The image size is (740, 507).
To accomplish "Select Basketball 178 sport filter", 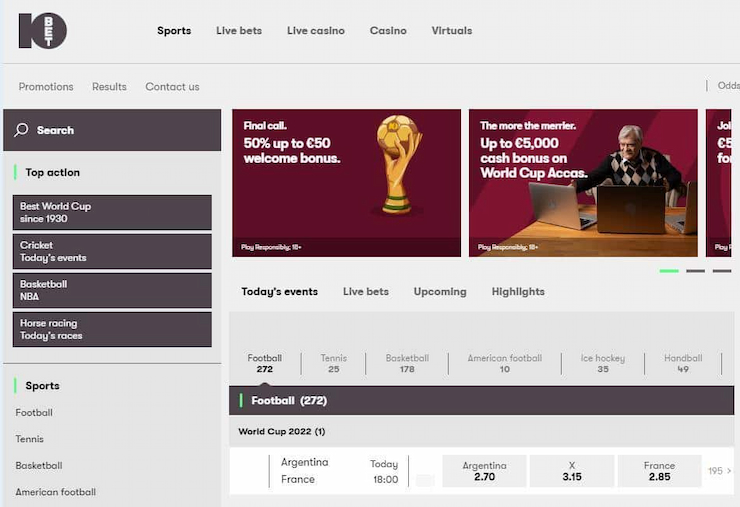I will point(407,363).
